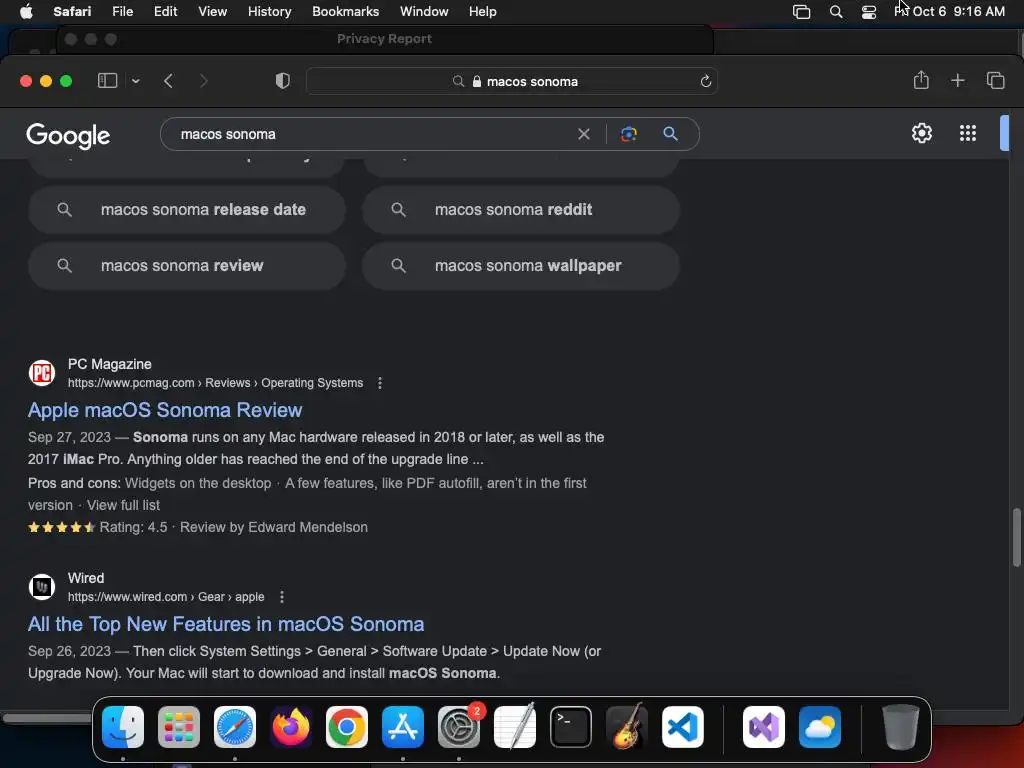Image resolution: width=1024 pixels, height=768 pixels.
Task: Open Stage Manager menu bar icon
Action: point(801,11)
